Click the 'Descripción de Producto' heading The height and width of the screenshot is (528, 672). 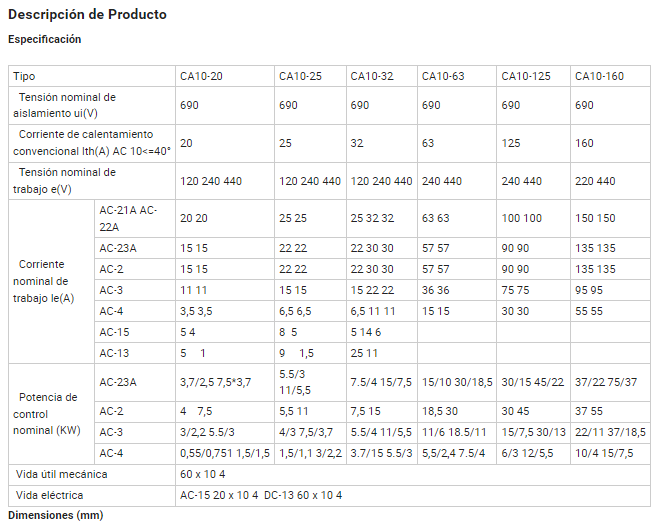(x=87, y=14)
